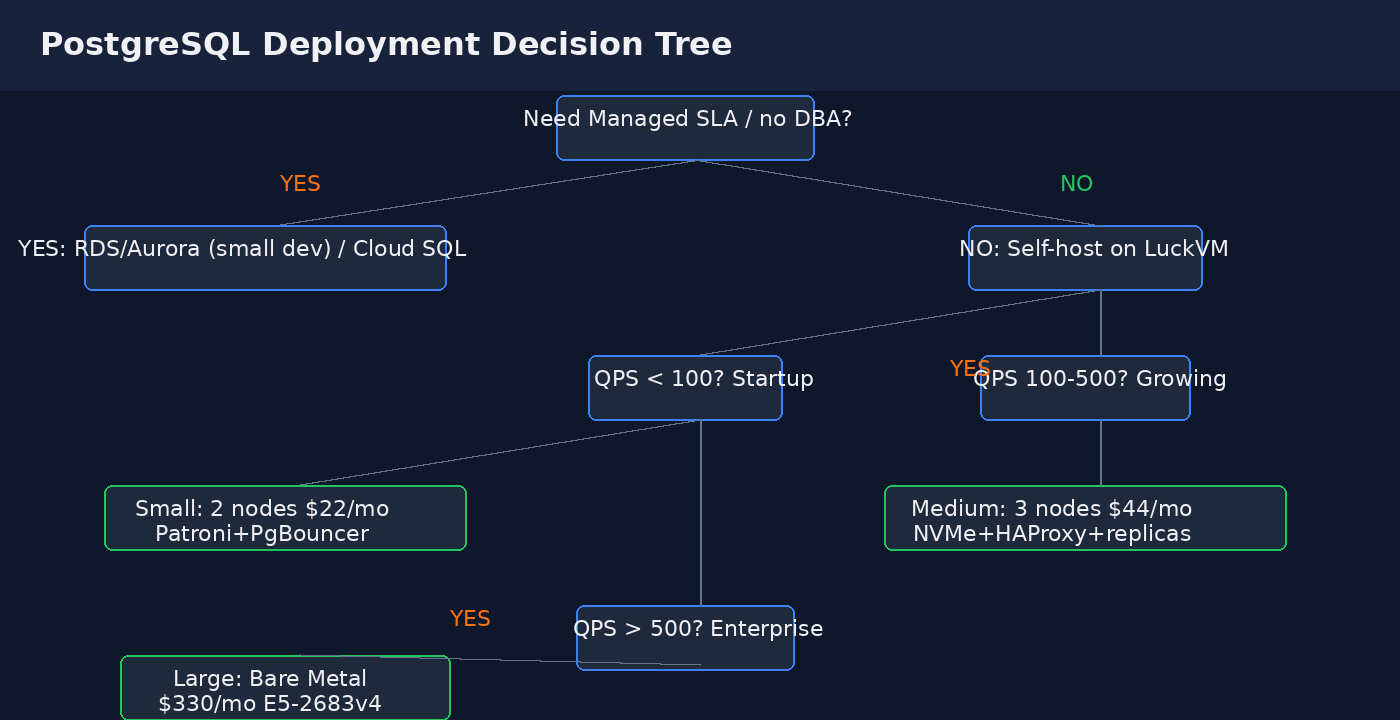The image size is (1400, 720).
Task: Click the "PostgreSQL Deployment Decision Tree" title
Action: 386,45
